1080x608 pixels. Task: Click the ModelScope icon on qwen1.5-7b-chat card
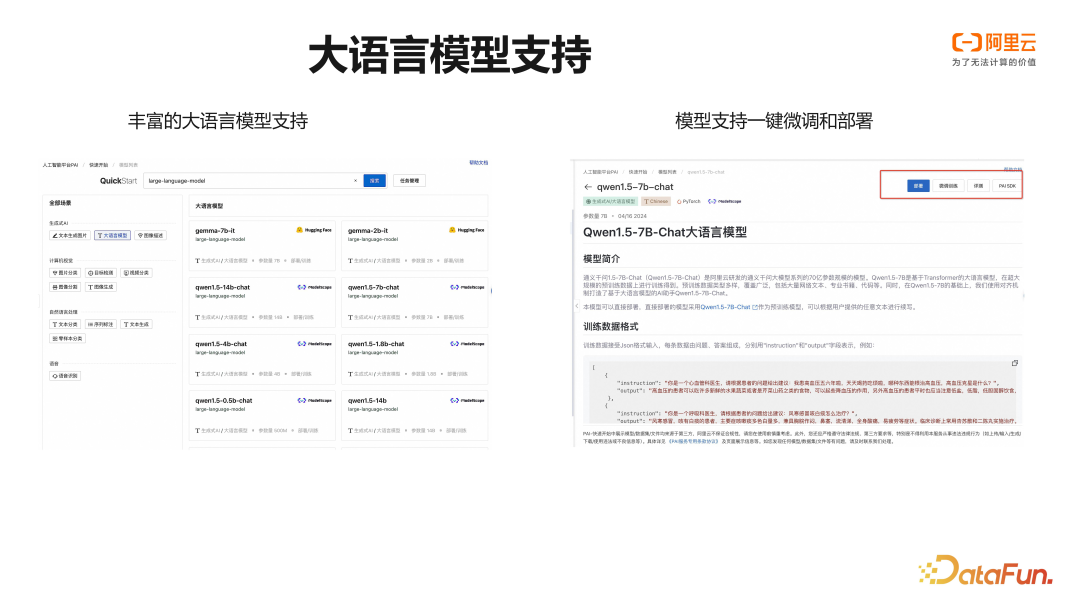tap(453, 288)
